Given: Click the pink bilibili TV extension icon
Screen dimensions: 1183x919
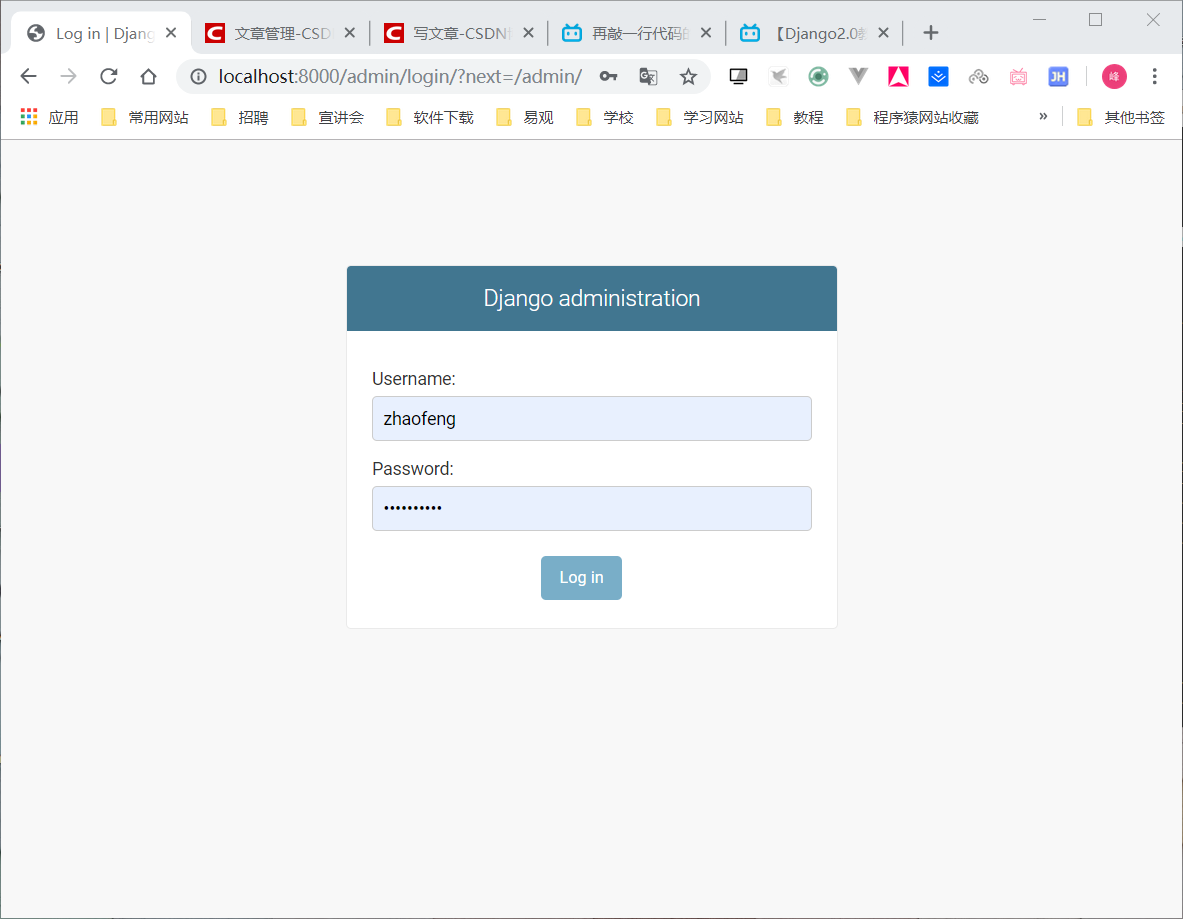Looking at the screenshot, I should click(x=1019, y=76).
